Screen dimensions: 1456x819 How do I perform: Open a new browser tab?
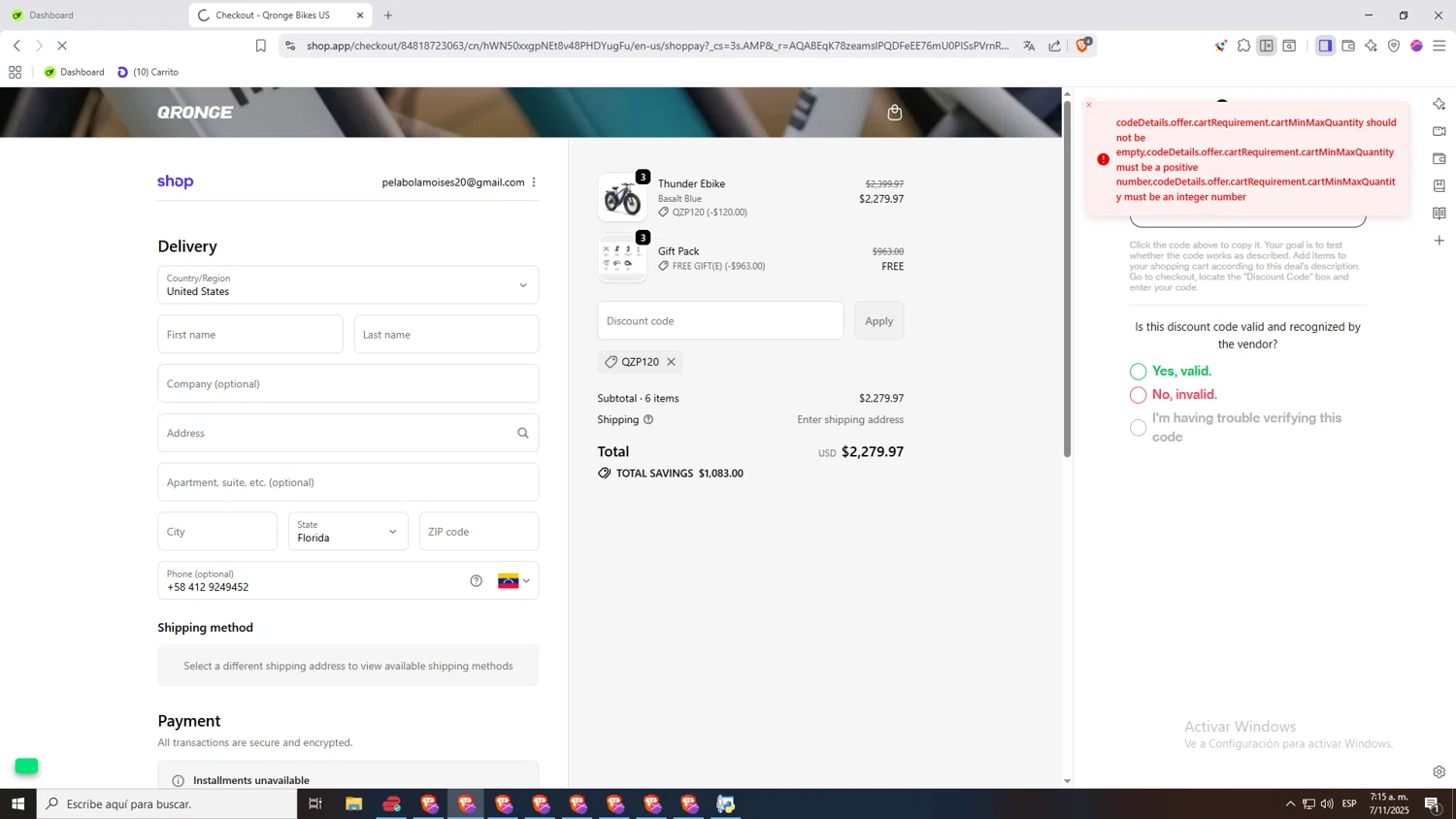click(388, 16)
